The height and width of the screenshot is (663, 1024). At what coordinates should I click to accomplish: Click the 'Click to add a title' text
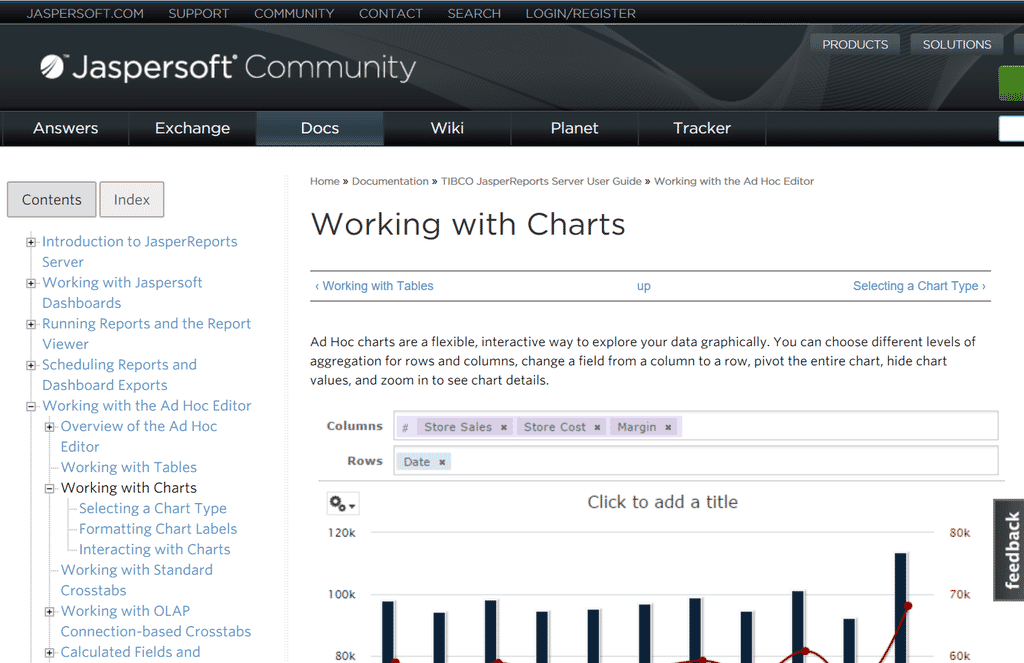(662, 502)
